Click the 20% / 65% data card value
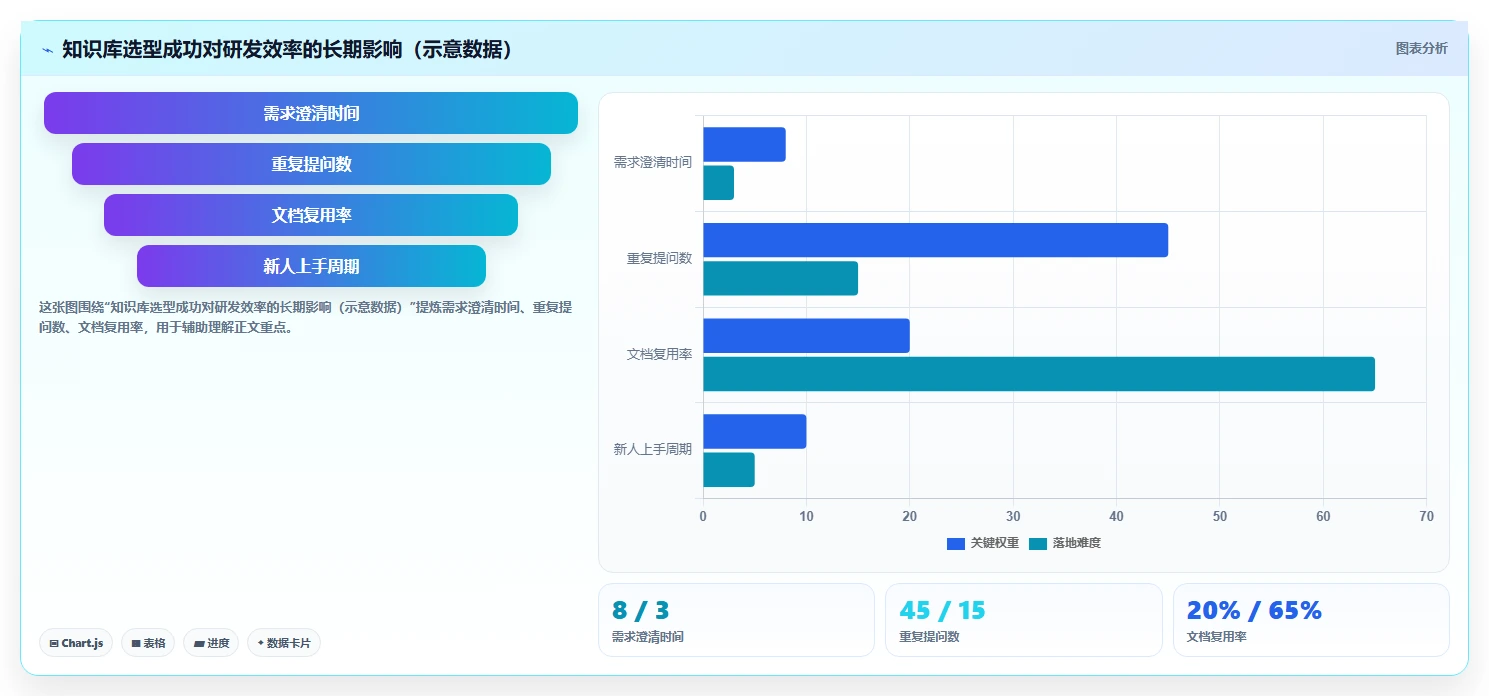1489x696 pixels. pyautogui.click(x=1254, y=610)
